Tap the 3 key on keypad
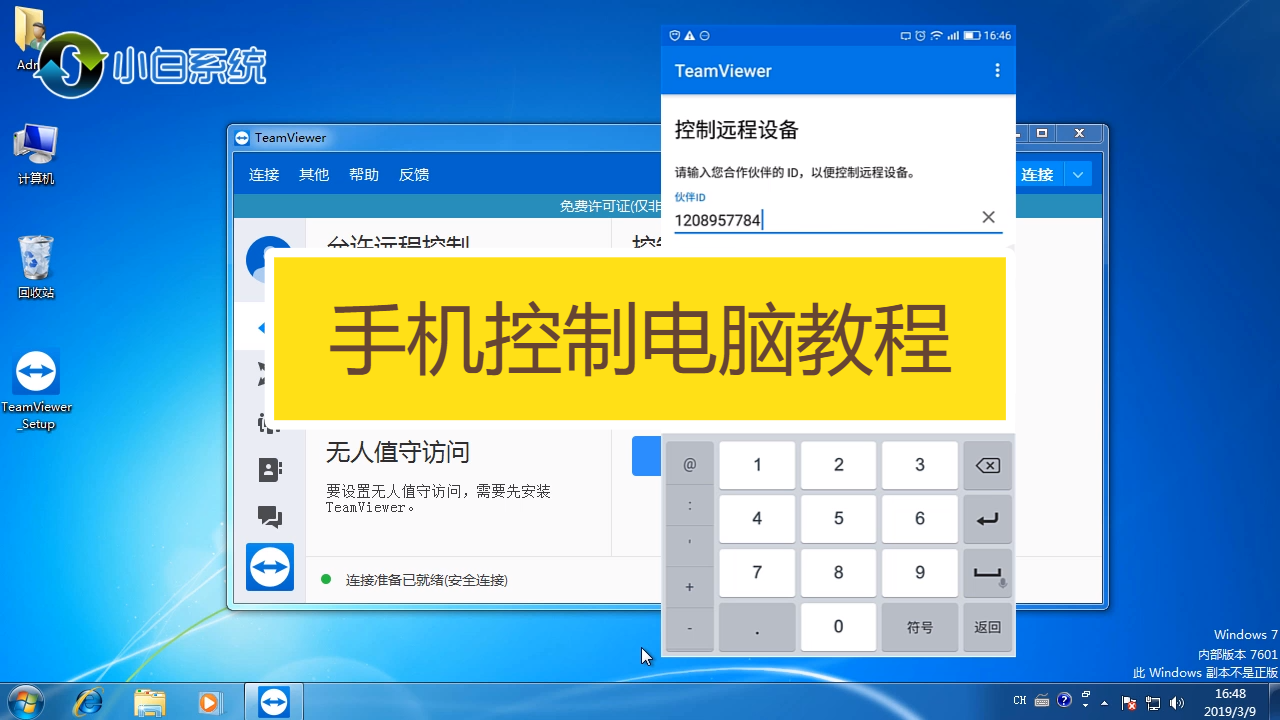The width and height of the screenshot is (1280, 720). point(920,465)
